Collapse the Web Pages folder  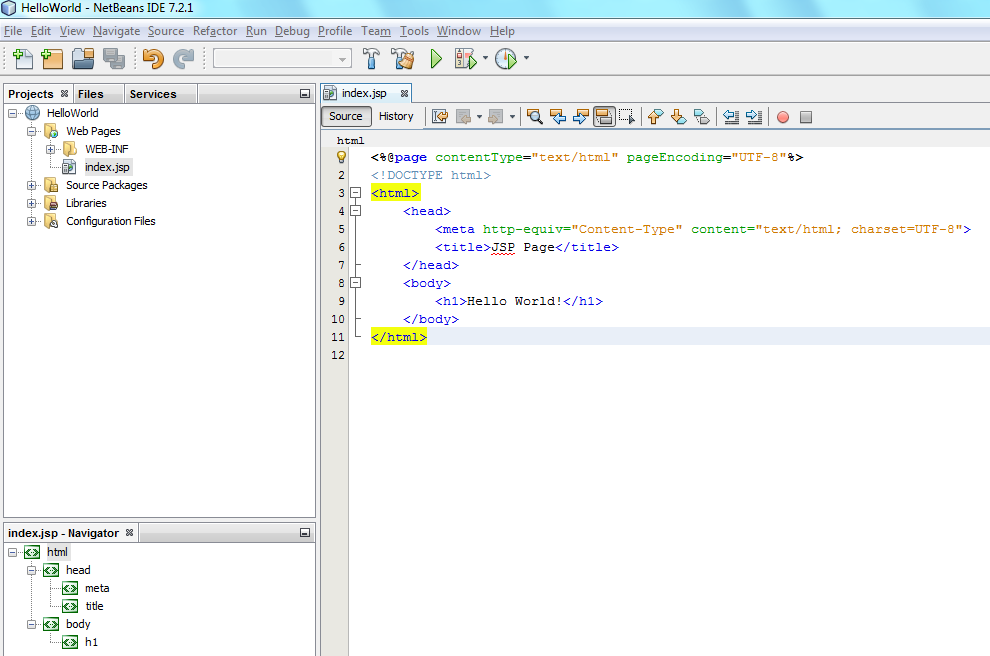click(32, 131)
